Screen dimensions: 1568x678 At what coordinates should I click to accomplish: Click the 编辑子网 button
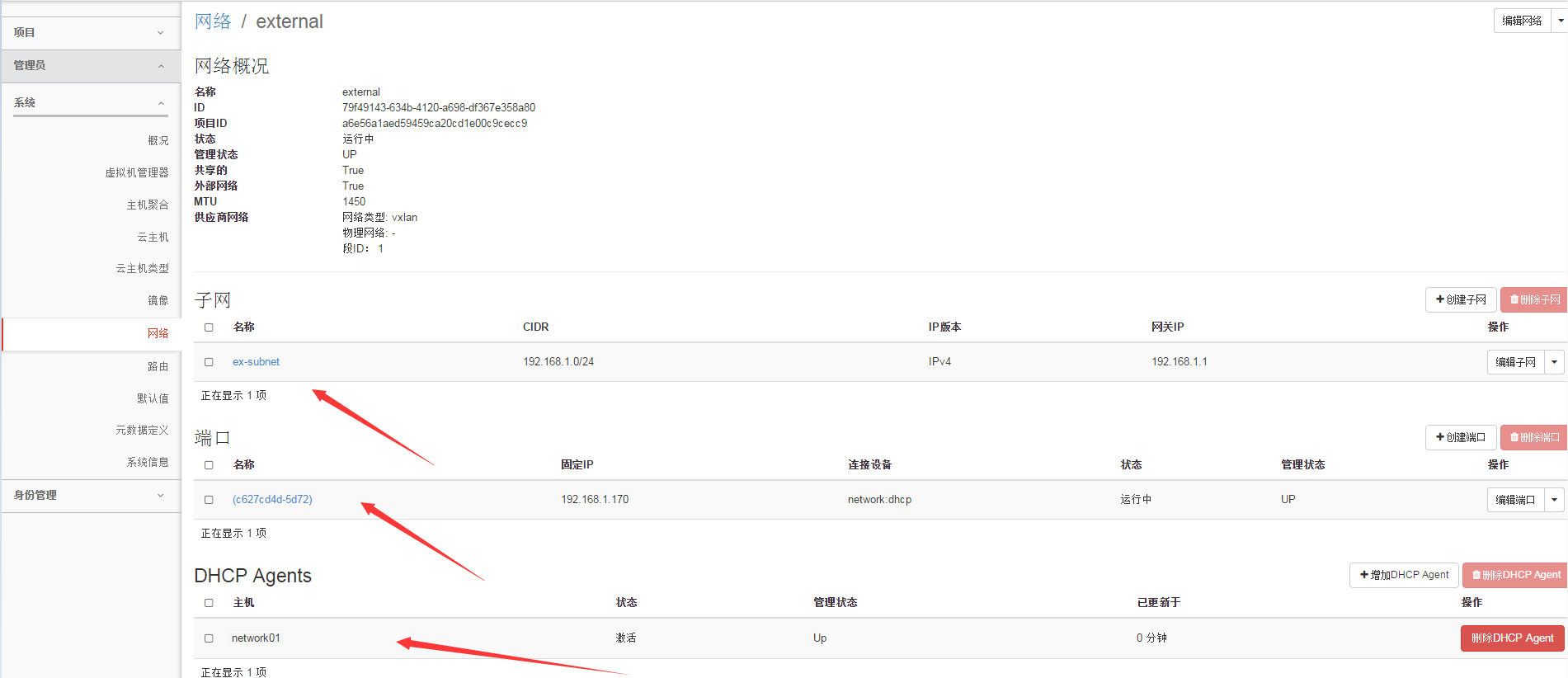click(1515, 362)
